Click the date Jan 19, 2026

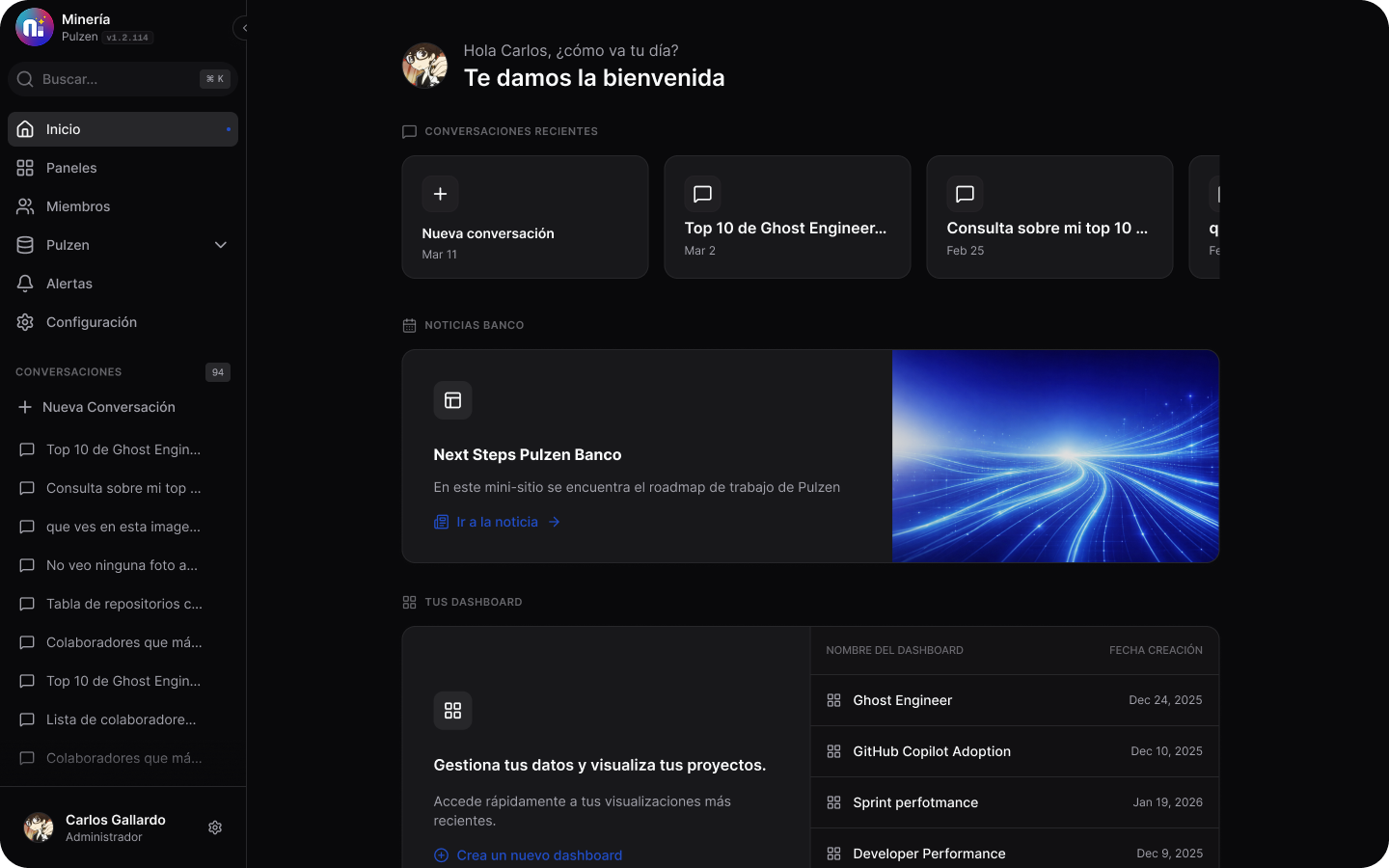point(1167,802)
